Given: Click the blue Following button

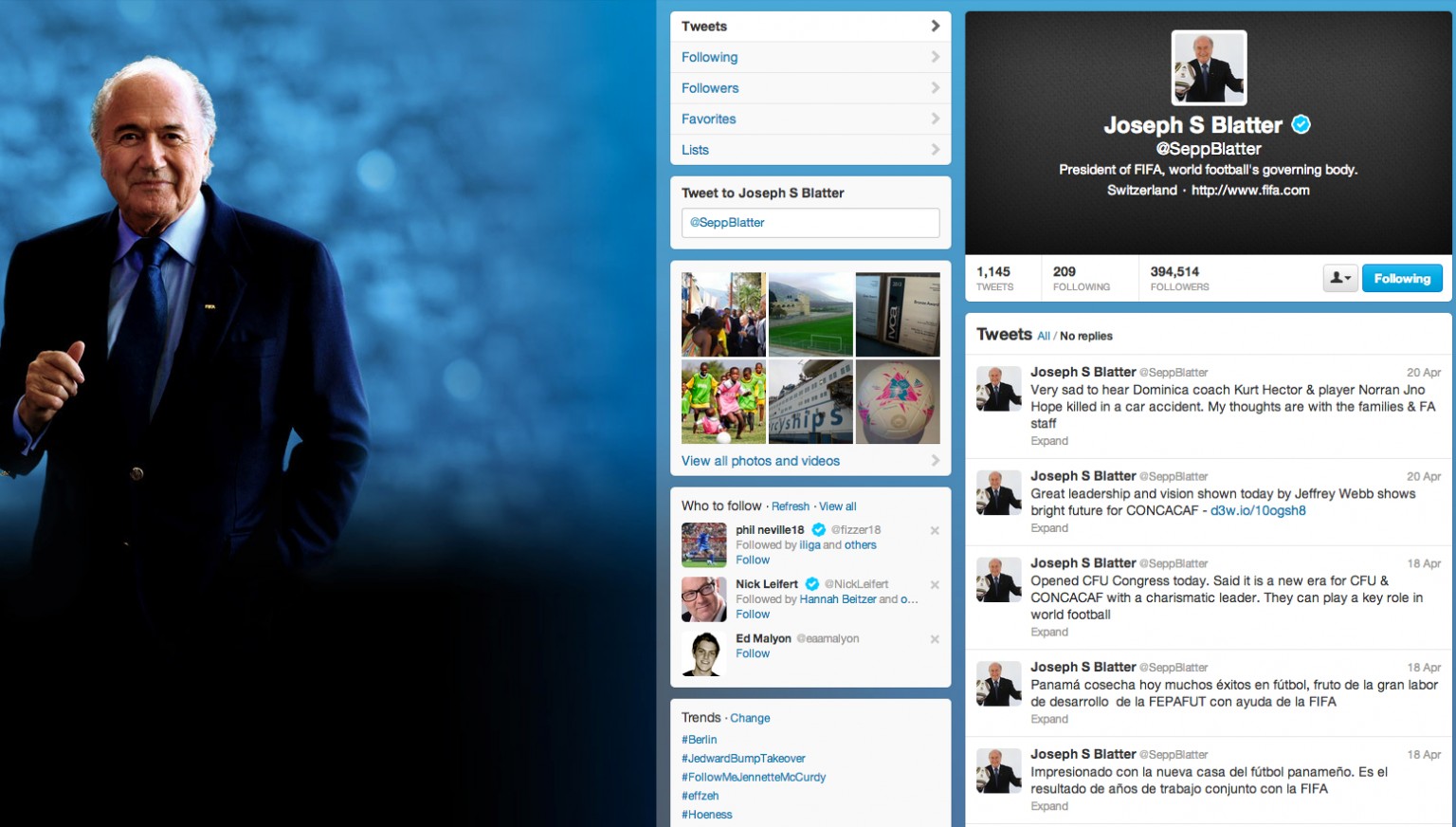Looking at the screenshot, I should (x=1402, y=278).
